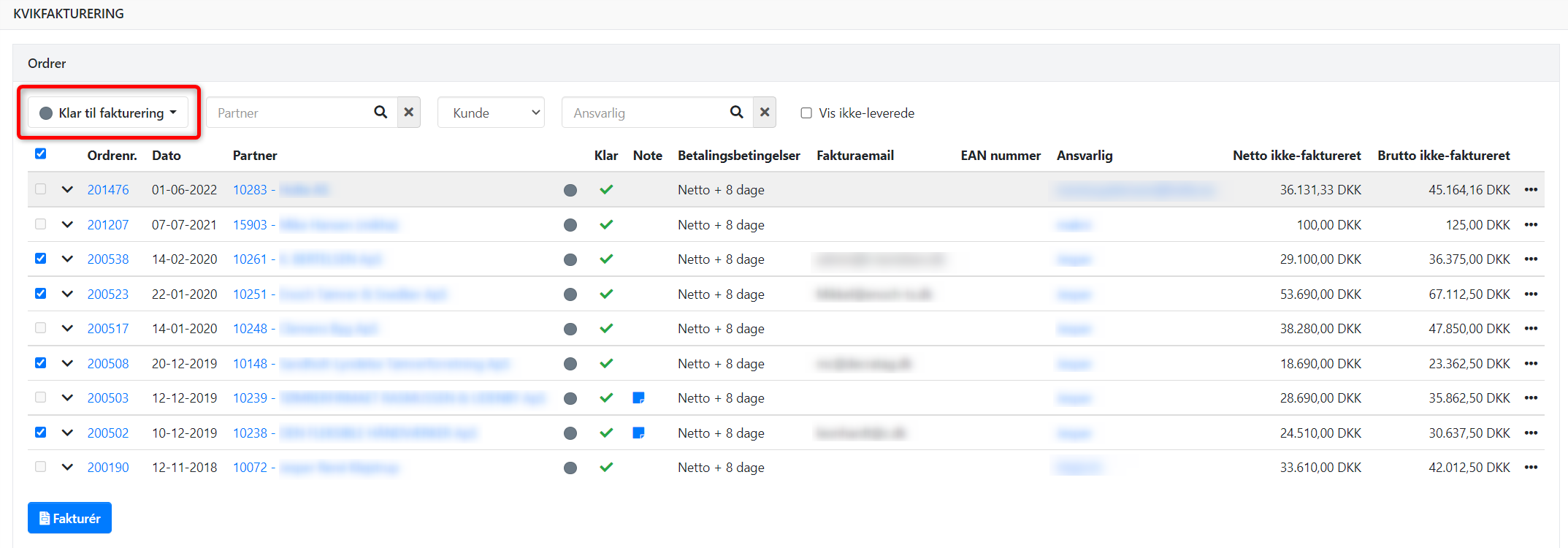Open the blue note icon for order 200503

click(638, 398)
